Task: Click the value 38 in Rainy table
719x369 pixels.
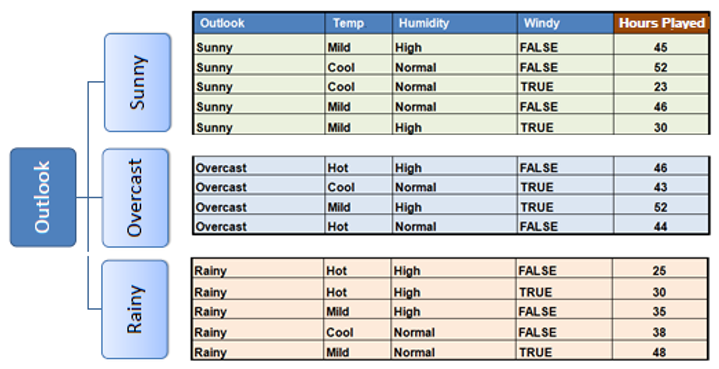Action: pyautogui.click(x=659, y=332)
